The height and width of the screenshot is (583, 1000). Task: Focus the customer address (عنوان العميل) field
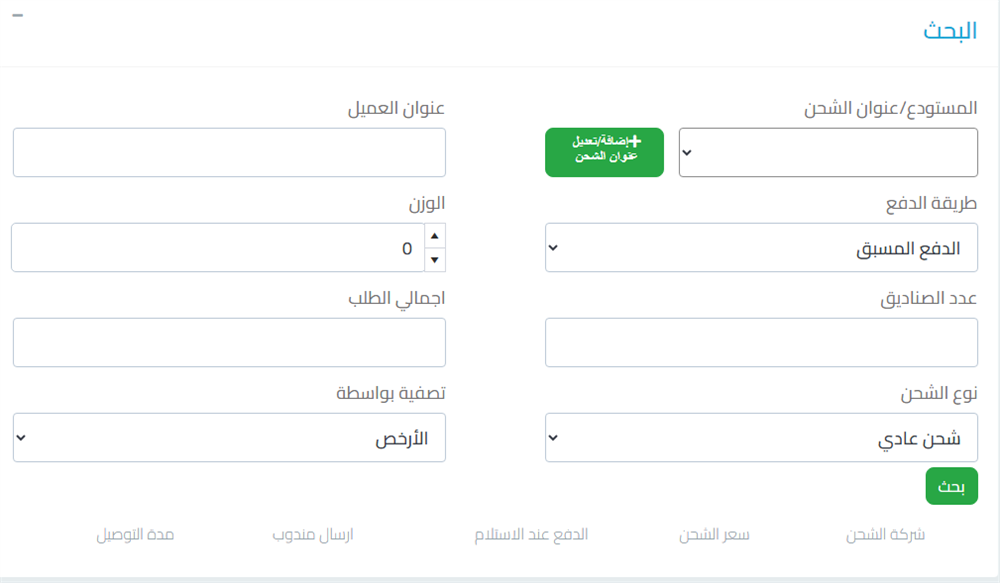coord(229,153)
